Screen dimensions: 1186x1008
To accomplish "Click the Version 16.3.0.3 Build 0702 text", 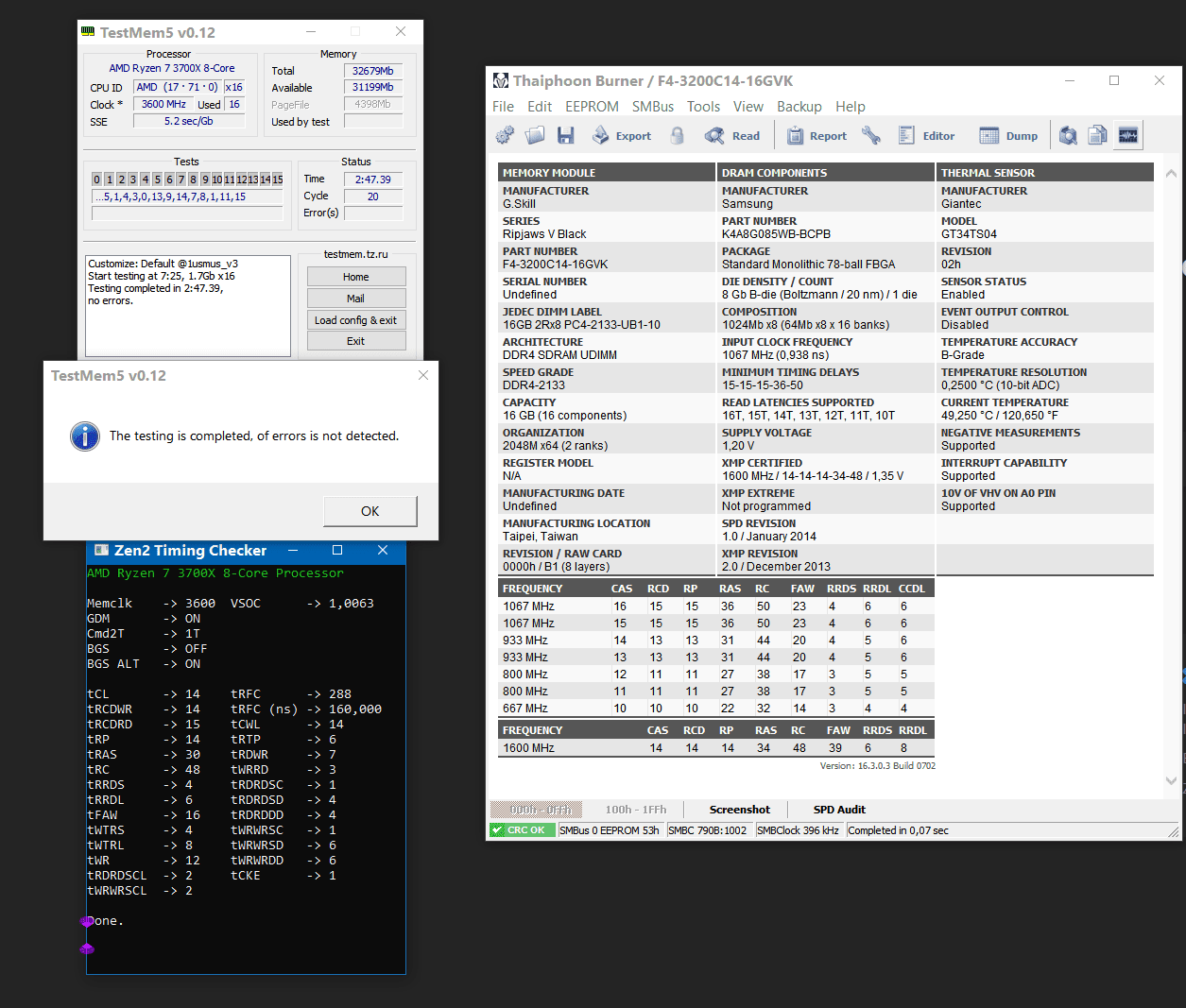I will [x=878, y=765].
